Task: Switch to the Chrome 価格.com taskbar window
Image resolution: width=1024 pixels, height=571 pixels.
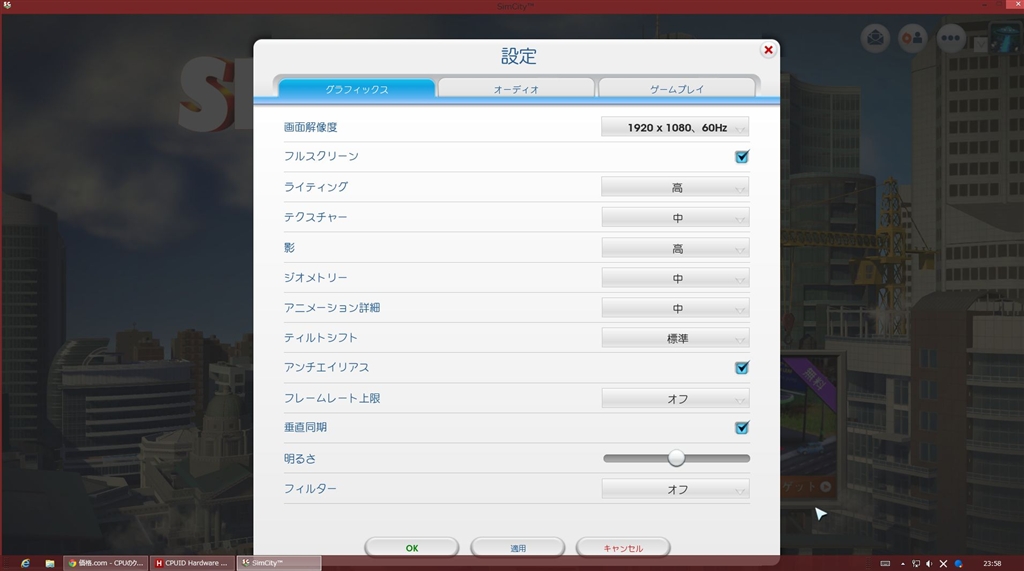Action: 106,563
